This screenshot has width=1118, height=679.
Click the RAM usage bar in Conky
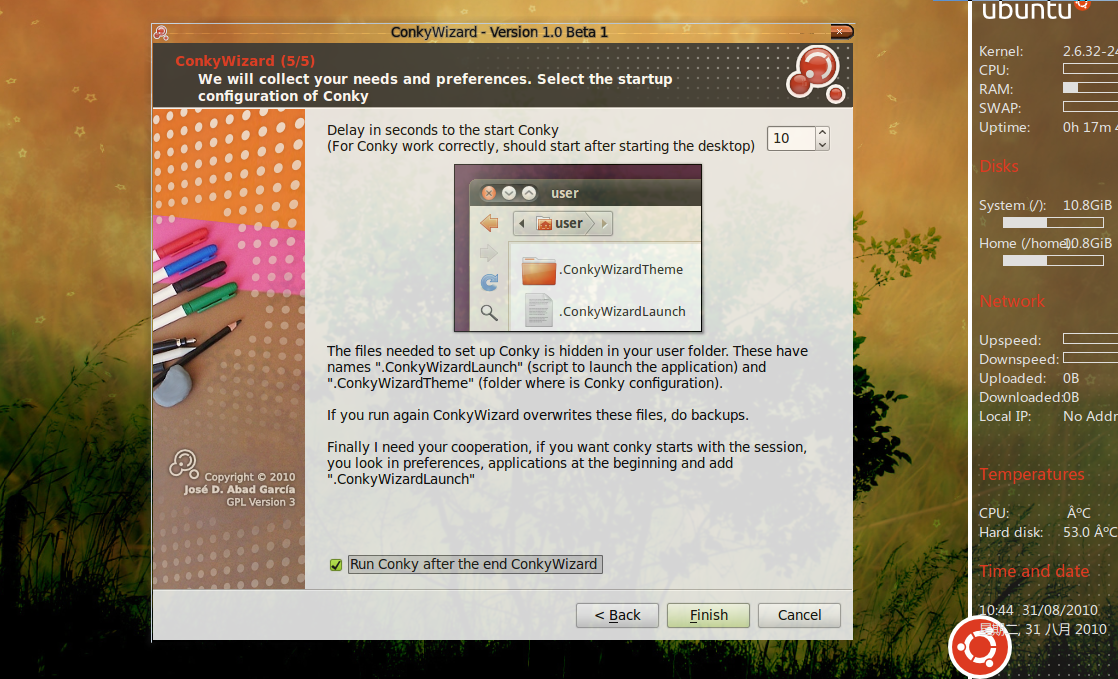pos(1090,88)
